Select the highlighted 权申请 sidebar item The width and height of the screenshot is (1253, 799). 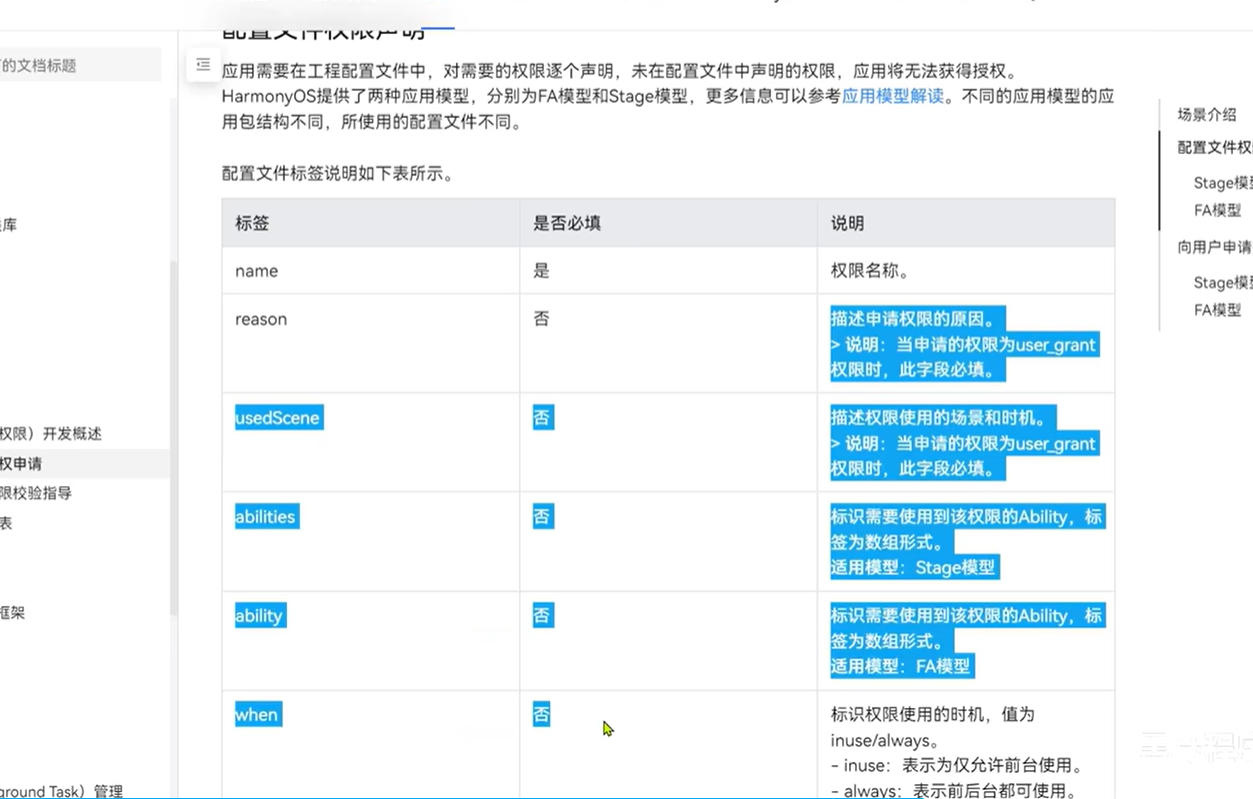[x=22, y=464]
